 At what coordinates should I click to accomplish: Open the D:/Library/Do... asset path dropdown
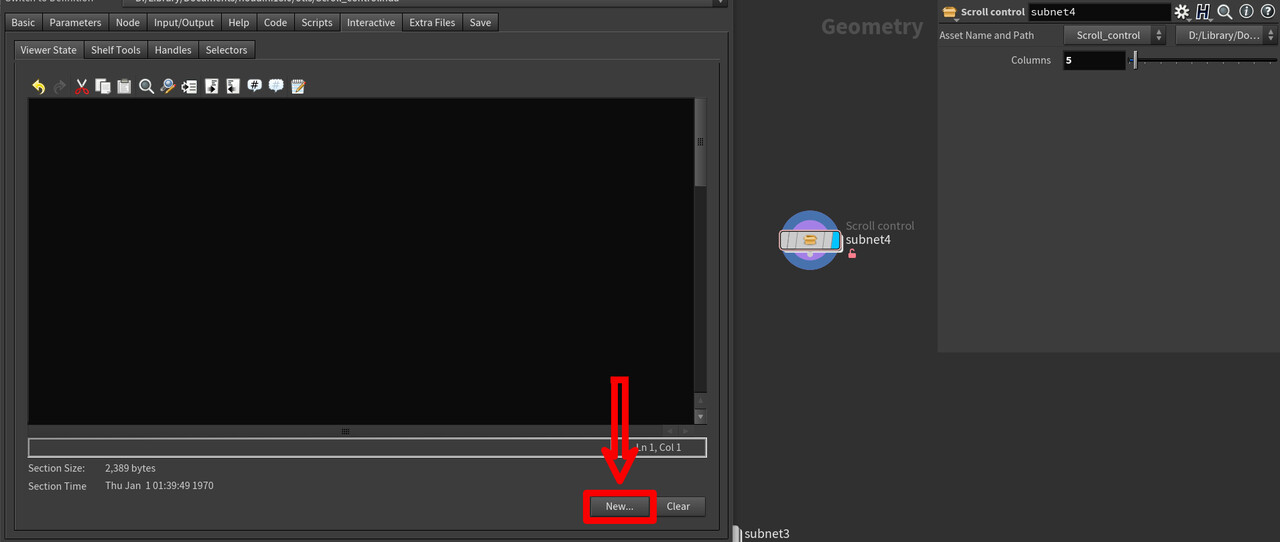click(x=1226, y=35)
